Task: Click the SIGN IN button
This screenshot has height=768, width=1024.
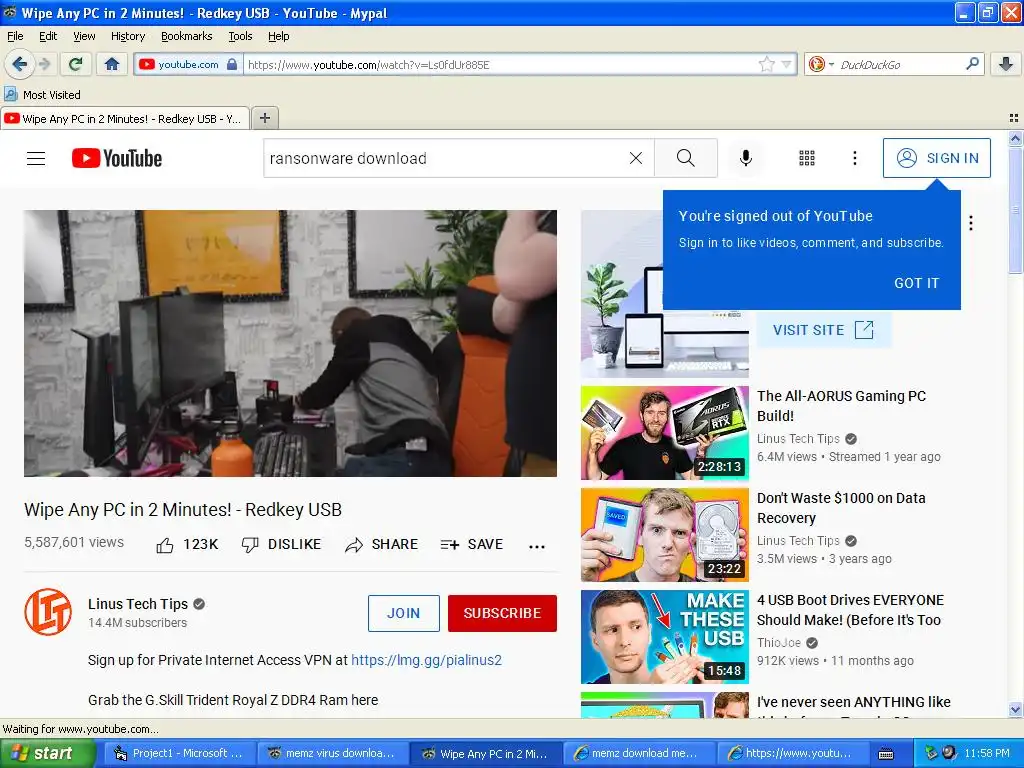Action: tap(936, 158)
